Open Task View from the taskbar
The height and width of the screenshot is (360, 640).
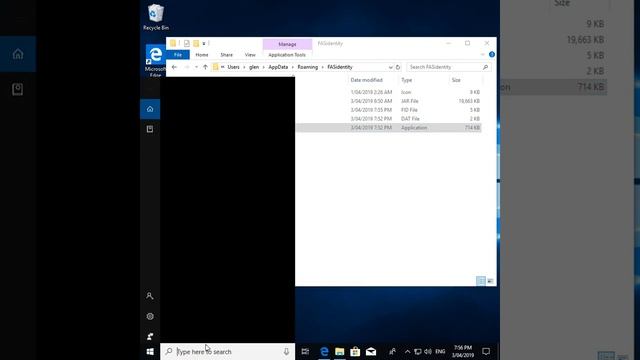click(305, 351)
